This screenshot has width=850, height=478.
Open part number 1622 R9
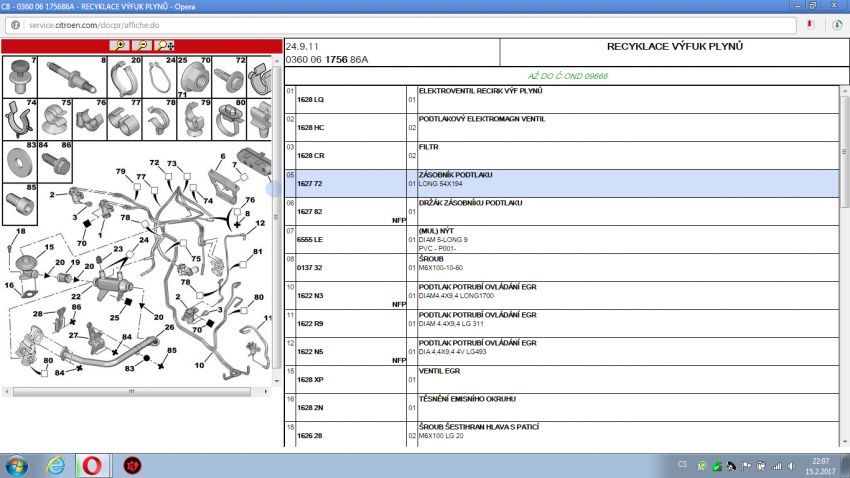pos(310,324)
